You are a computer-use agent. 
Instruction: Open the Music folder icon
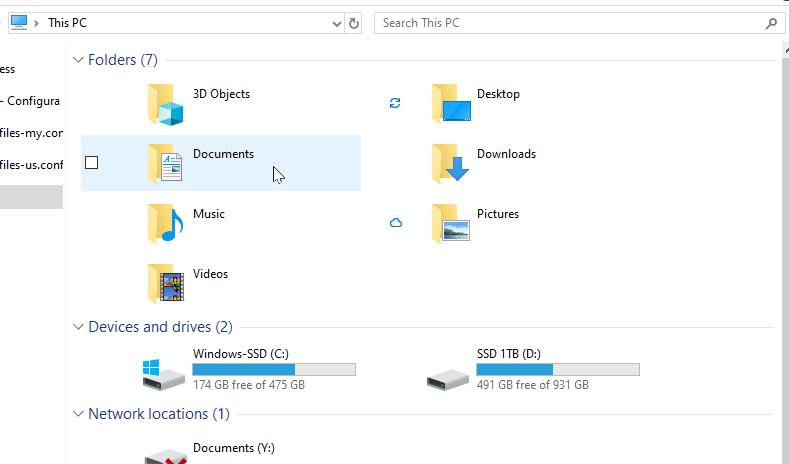point(166,223)
